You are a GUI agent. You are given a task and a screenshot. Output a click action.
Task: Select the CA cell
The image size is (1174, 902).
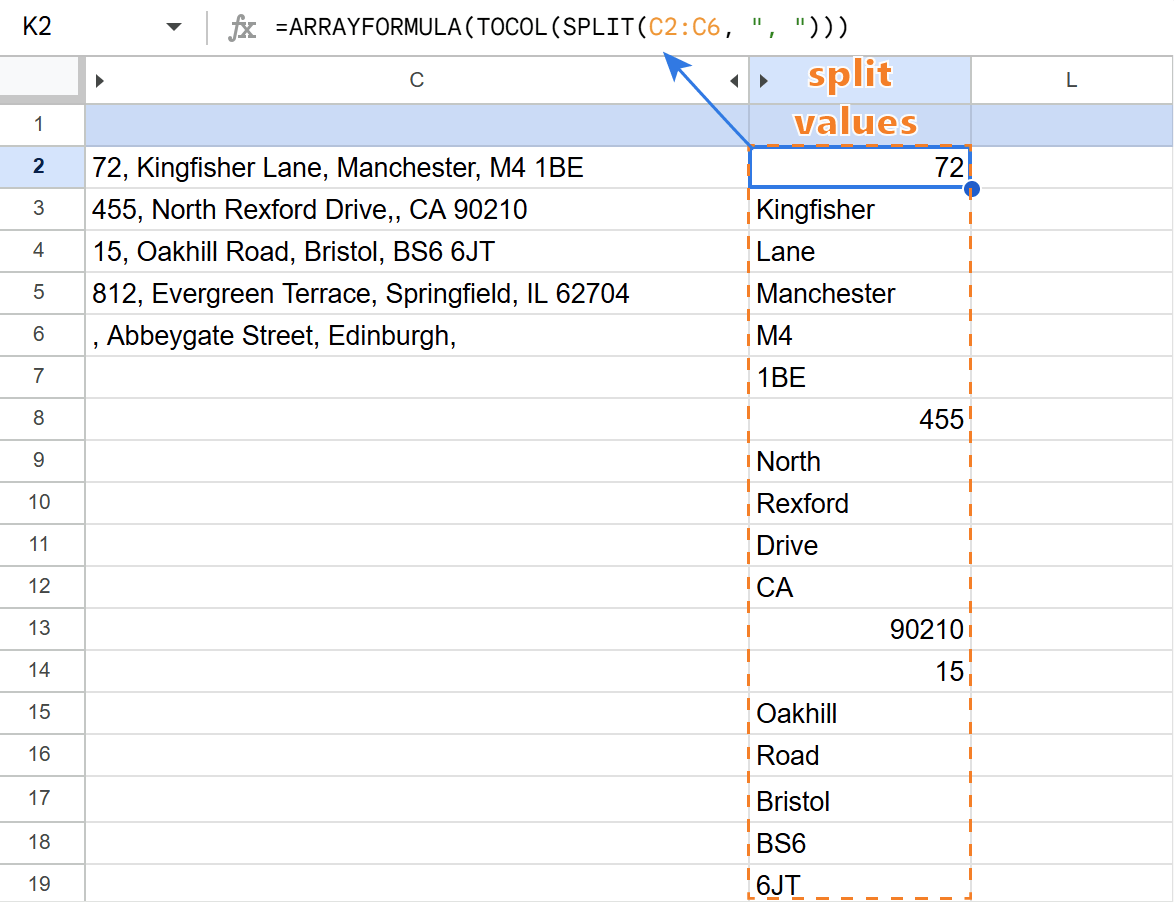click(860, 586)
